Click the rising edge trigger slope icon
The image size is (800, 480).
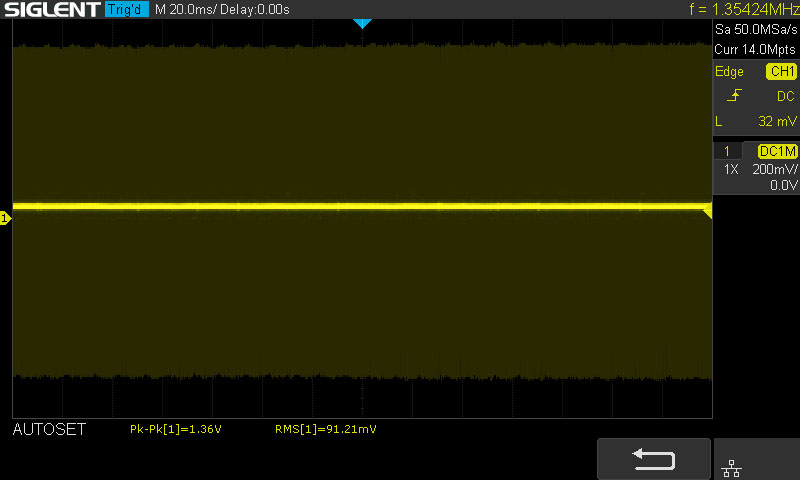coord(734,95)
